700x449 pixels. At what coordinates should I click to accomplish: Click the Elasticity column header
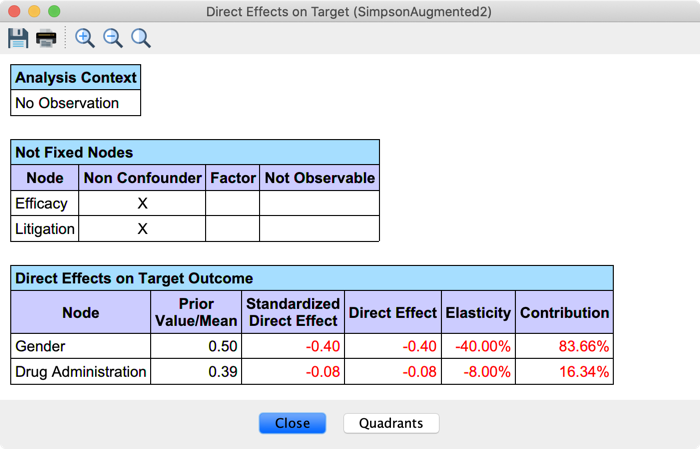click(478, 312)
